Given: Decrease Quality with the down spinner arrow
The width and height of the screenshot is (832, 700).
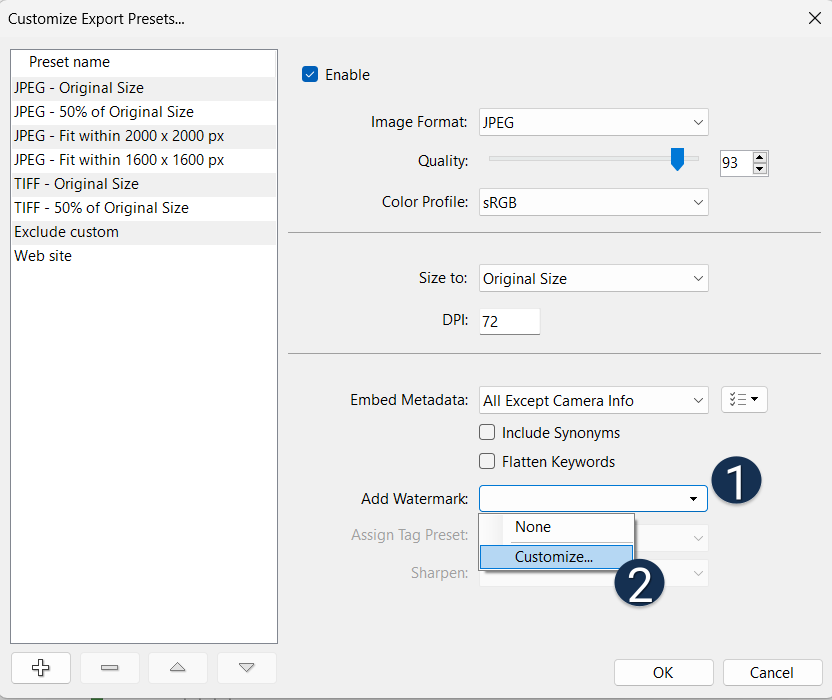Looking at the screenshot, I should [759, 168].
